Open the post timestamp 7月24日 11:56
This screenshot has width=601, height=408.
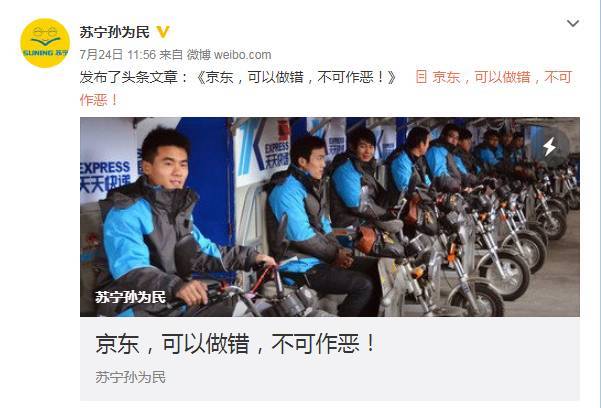pyautogui.click(x=118, y=55)
